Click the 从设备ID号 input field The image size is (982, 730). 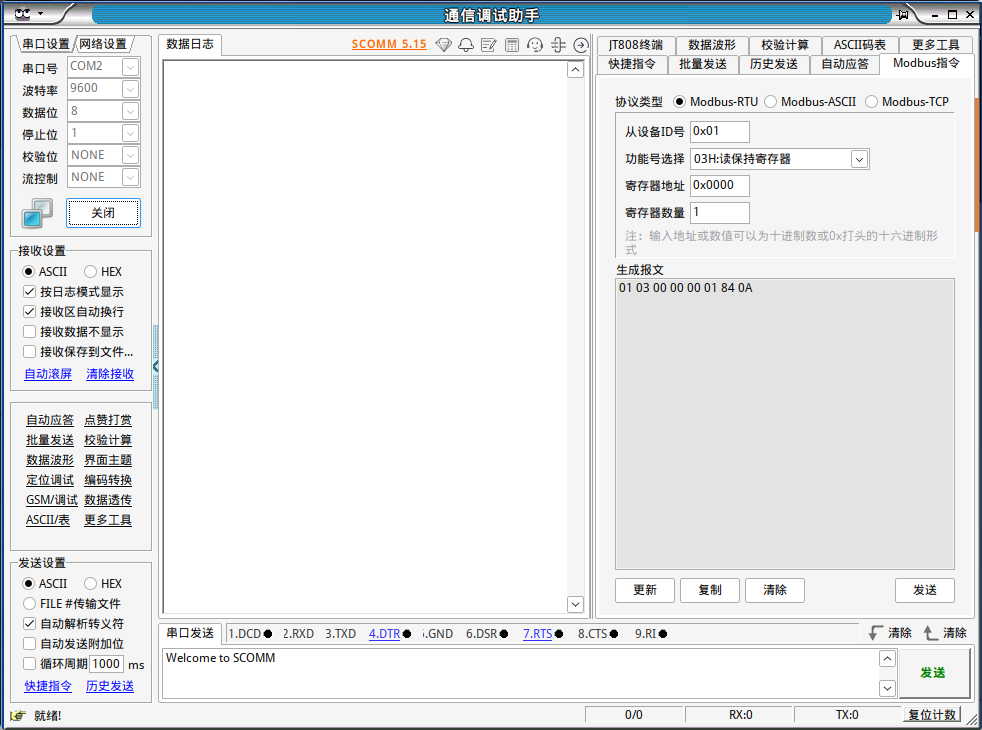pos(720,131)
